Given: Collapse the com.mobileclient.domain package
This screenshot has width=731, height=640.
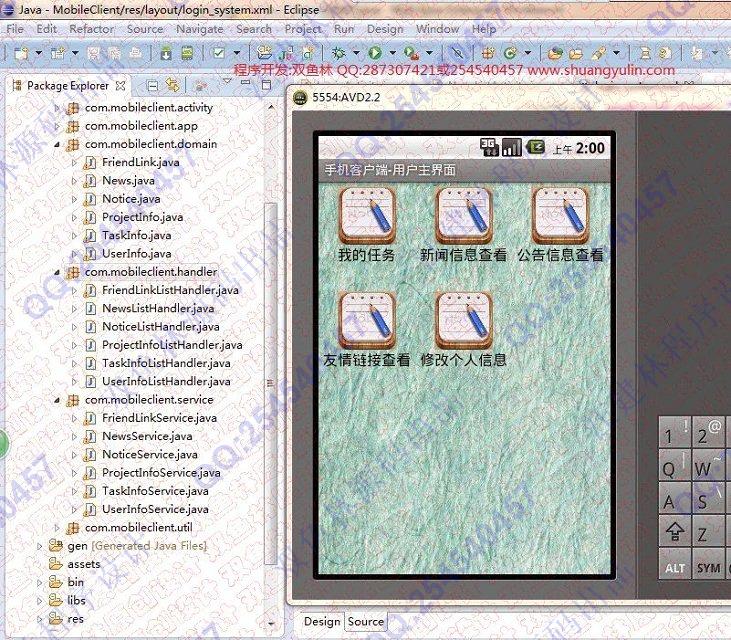Looking at the screenshot, I should 56,144.
